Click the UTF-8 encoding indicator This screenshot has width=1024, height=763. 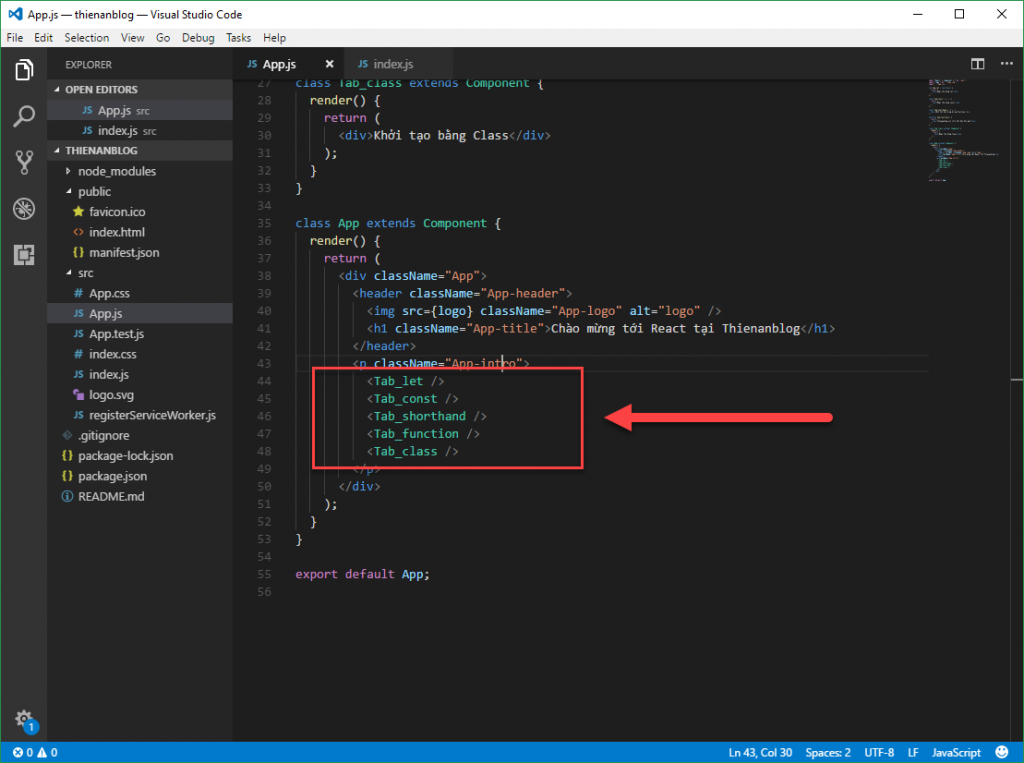[879, 751]
